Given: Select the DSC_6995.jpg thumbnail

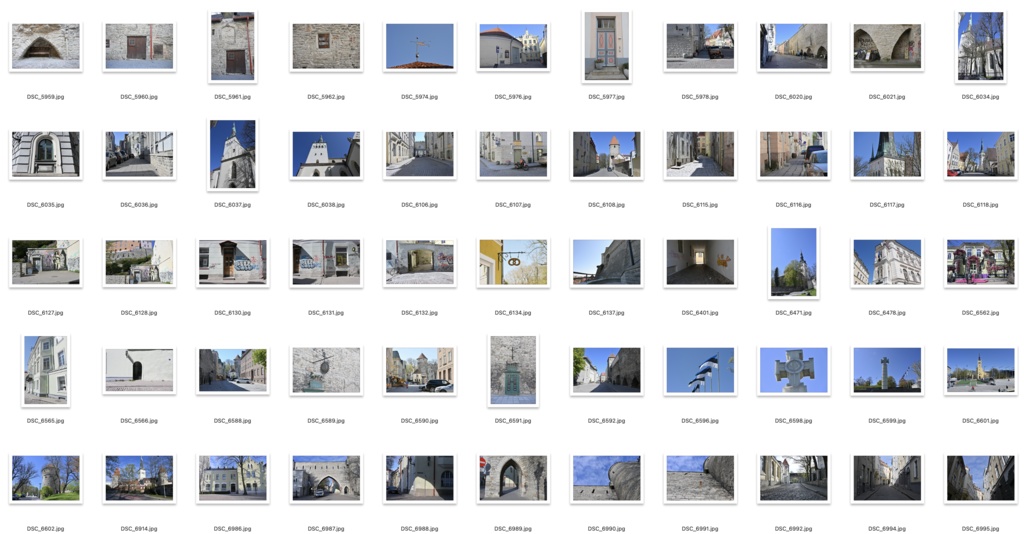Looking at the screenshot, I should click(980, 479).
